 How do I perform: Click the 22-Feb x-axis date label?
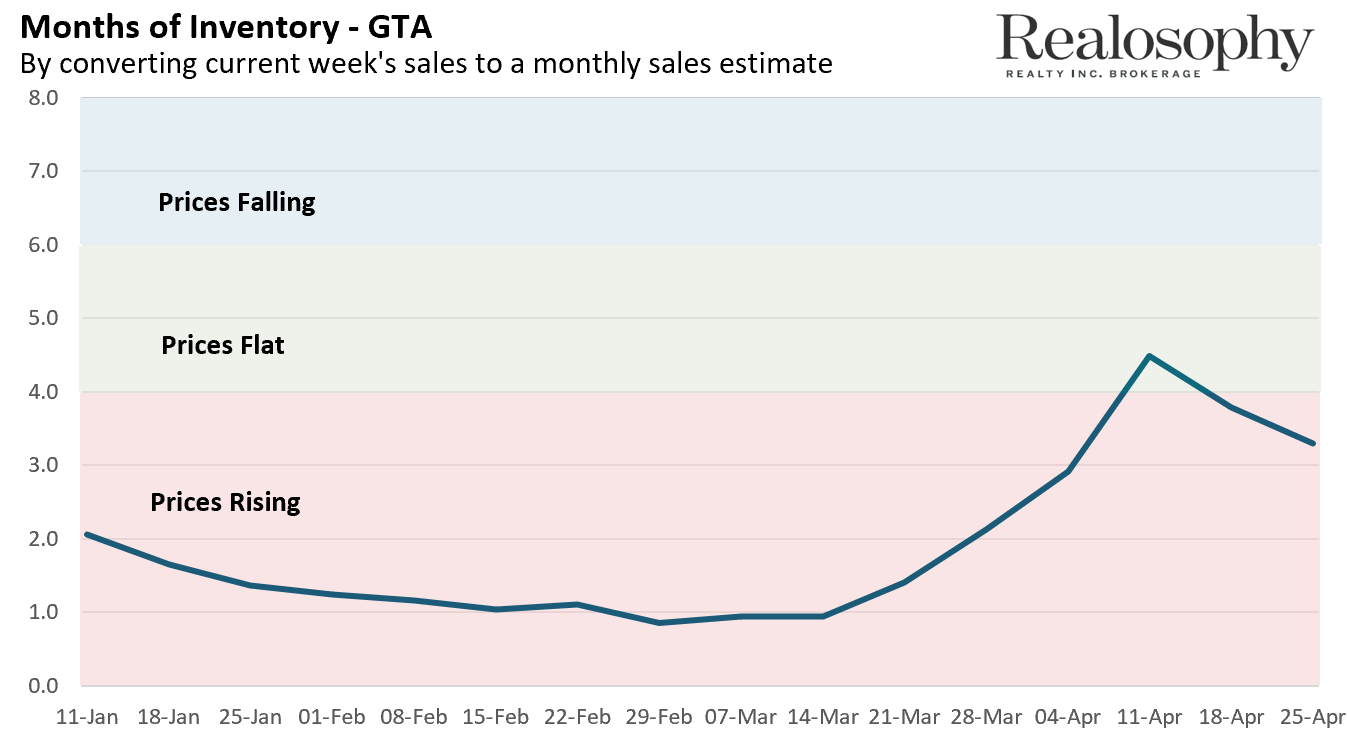578,717
